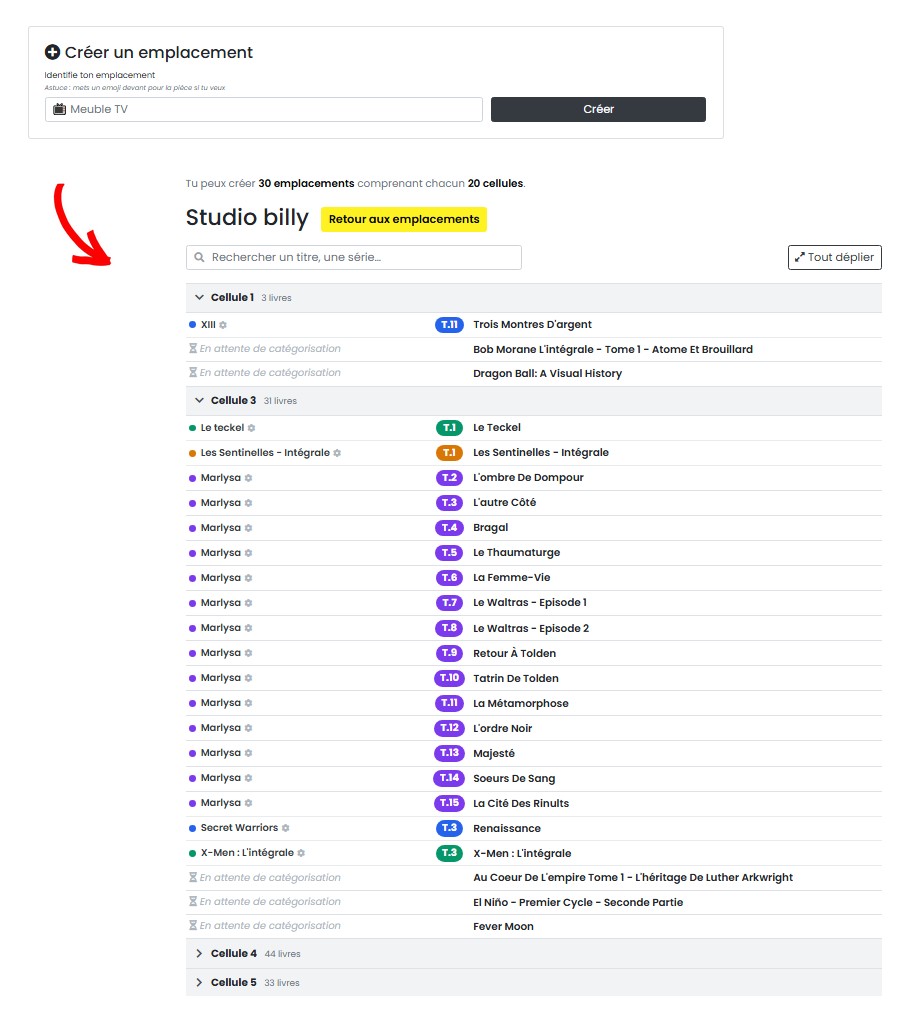Open the Les Sentinelles - Intégrale series link

(x=265, y=453)
